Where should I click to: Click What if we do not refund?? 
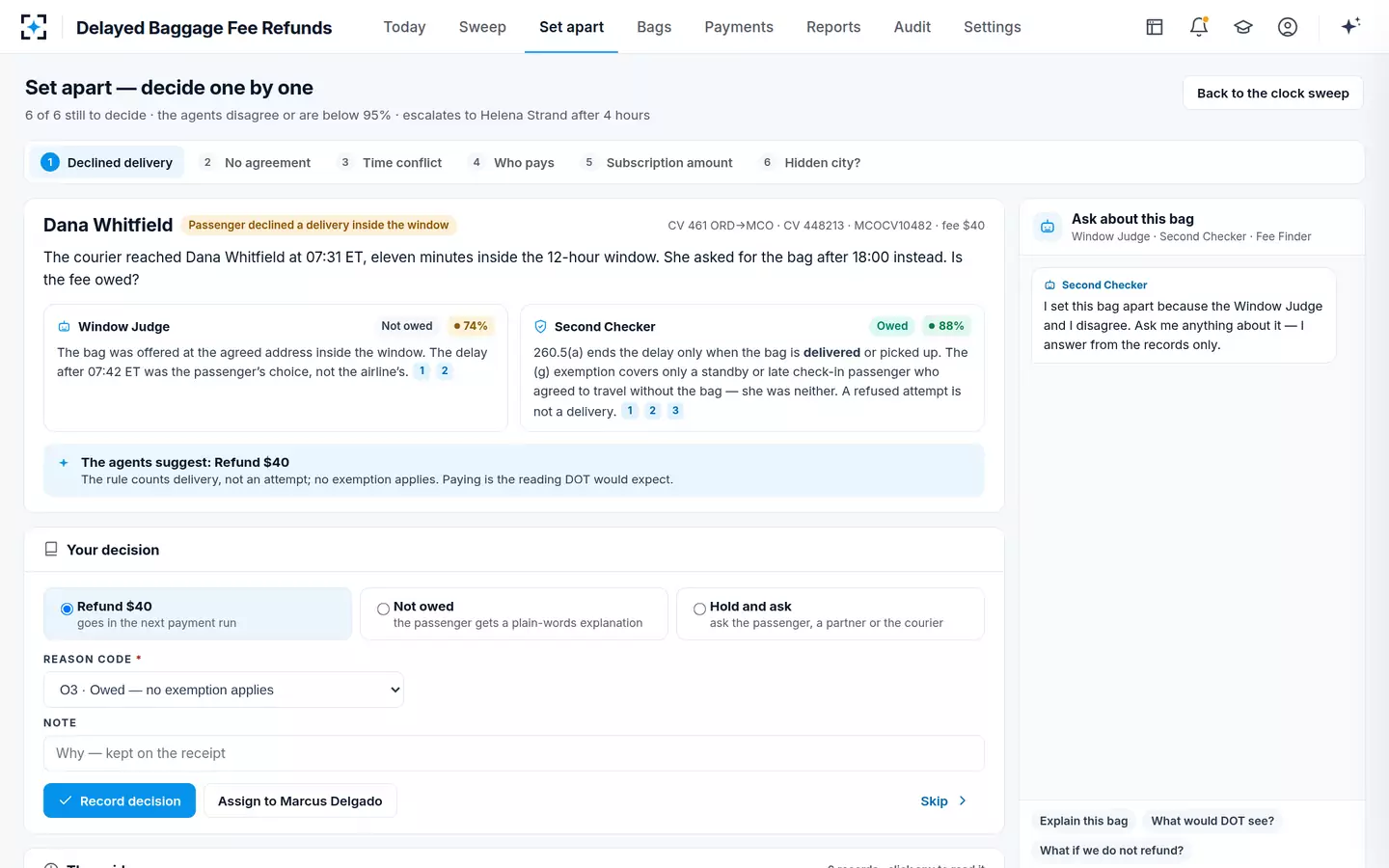pos(1111,850)
